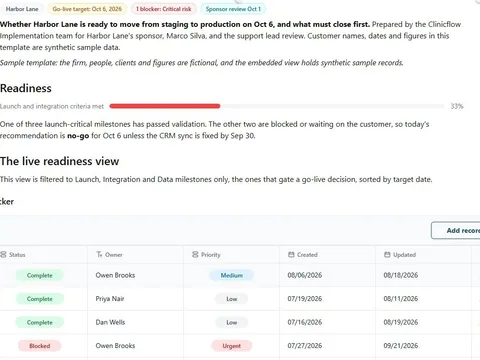Open the Owner column header
Screen dimensions: 480x360
[x=135, y=255]
